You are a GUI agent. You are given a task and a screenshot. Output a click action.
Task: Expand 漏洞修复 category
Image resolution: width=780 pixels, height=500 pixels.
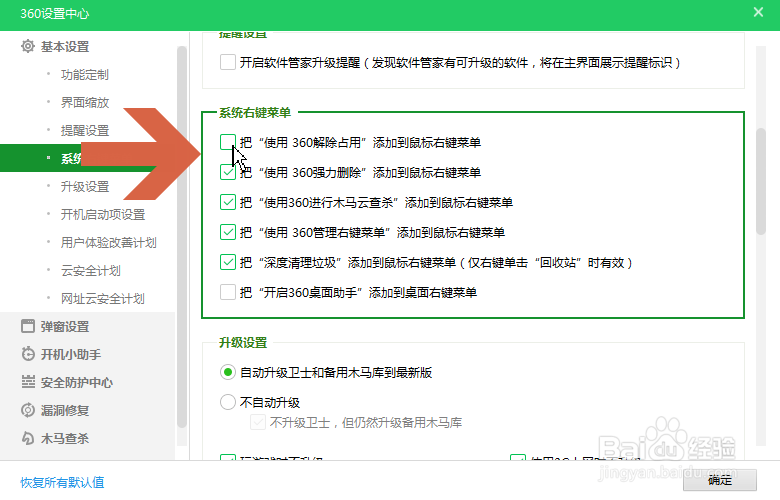click(65, 410)
